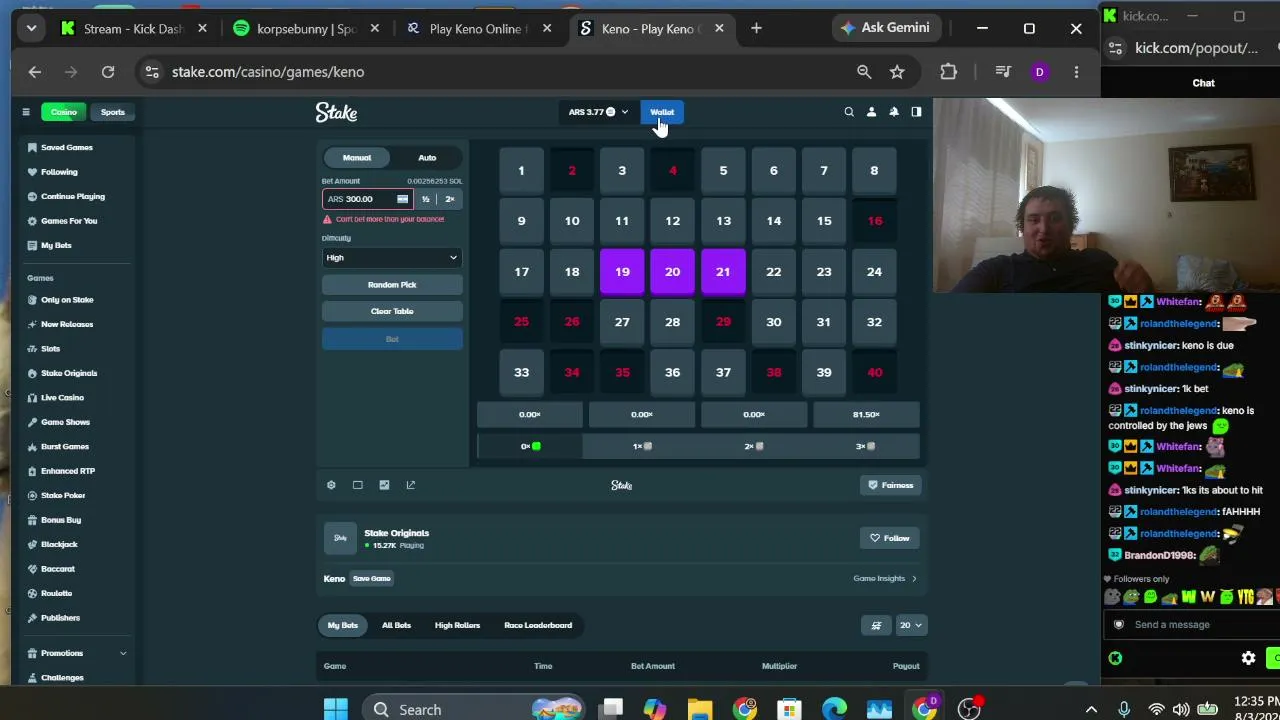1280x720 pixels.
Task: Select Sports mode toggle
Action: (x=112, y=112)
